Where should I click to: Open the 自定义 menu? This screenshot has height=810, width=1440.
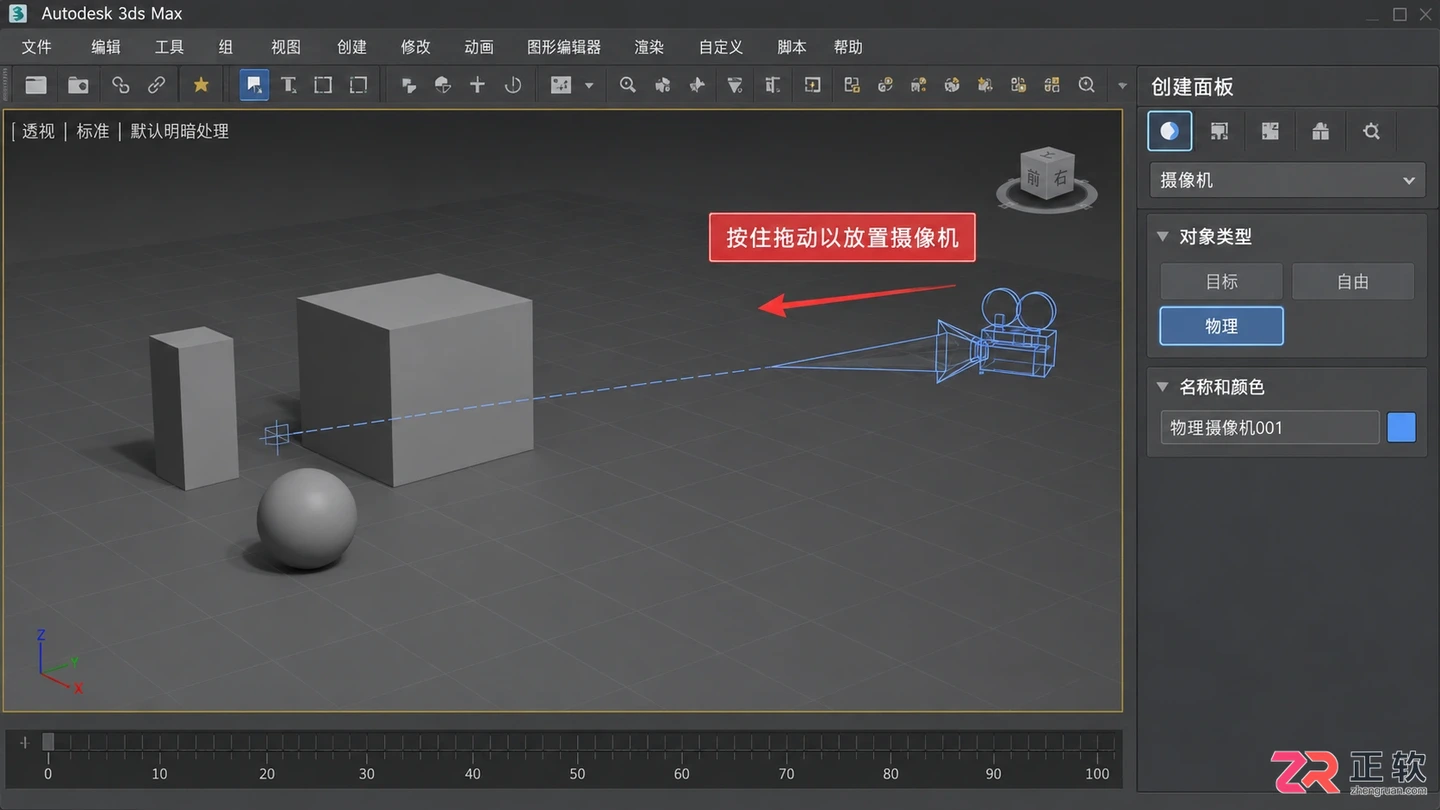coord(721,47)
